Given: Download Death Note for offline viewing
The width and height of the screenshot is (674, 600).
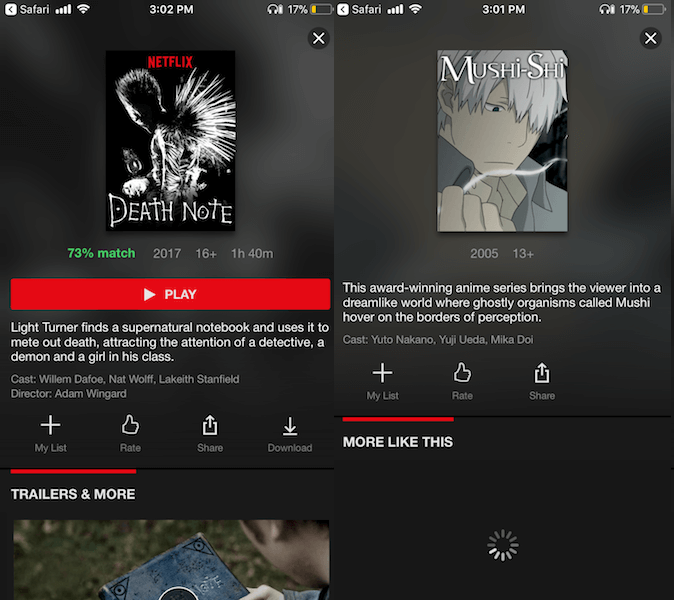Looking at the screenshot, I should pyautogui.click(x=290, y=434).
